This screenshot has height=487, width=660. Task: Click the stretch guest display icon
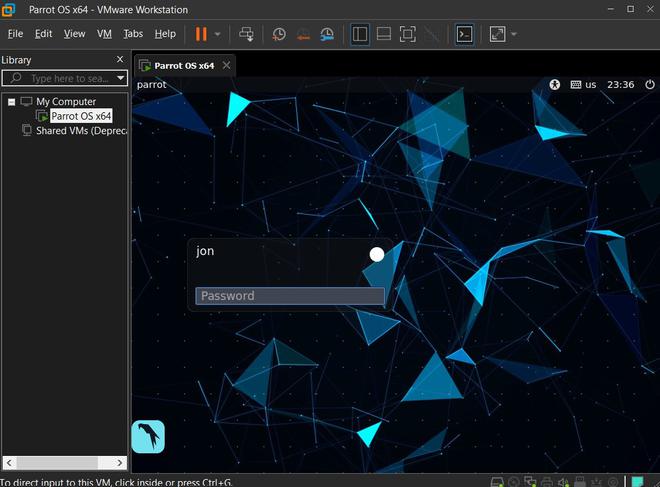pyautogui.click(x=498, y=34)
